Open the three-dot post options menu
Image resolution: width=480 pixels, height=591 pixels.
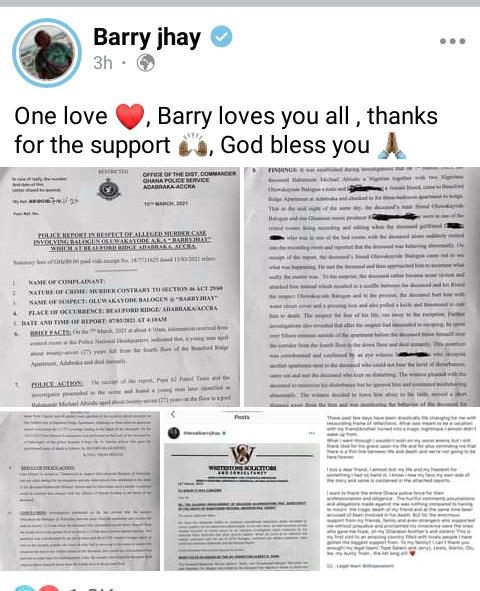(x=452, y=41)
